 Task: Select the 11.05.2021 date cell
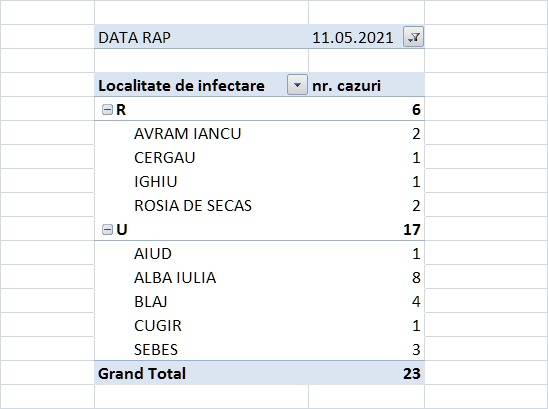point(353,38)
